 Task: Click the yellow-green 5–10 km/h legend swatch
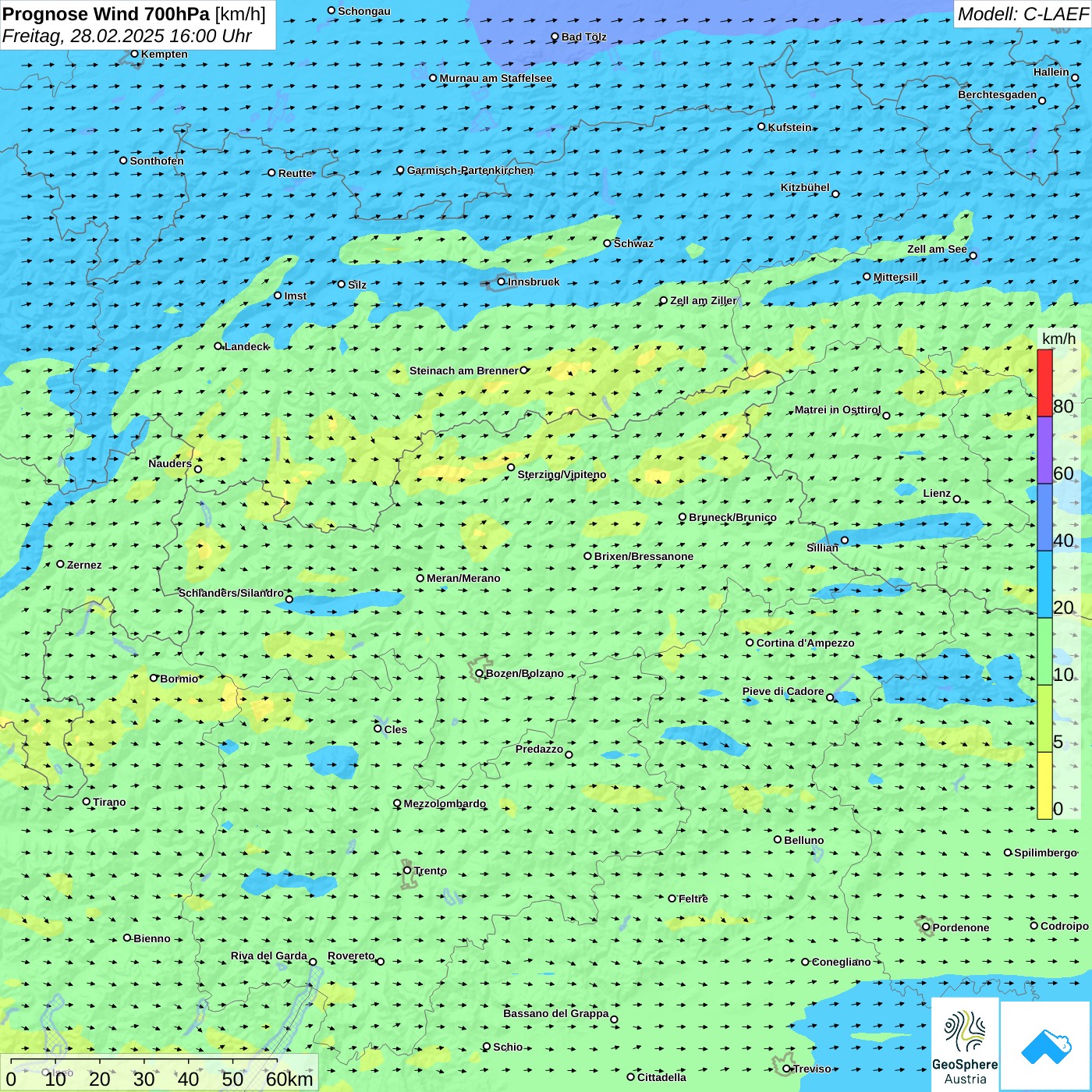click(1044, 718)
